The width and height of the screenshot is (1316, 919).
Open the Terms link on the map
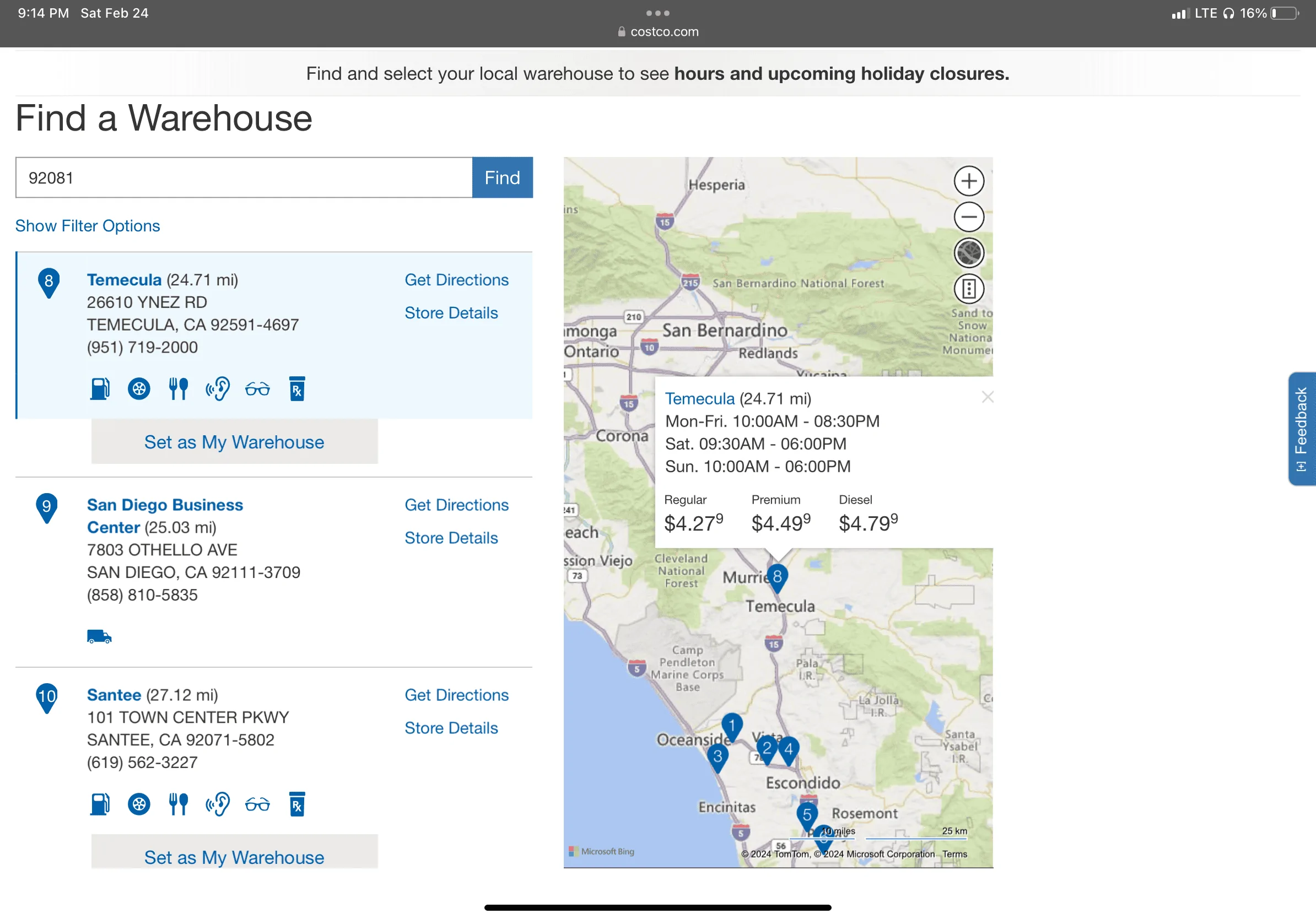coord(954,854)
